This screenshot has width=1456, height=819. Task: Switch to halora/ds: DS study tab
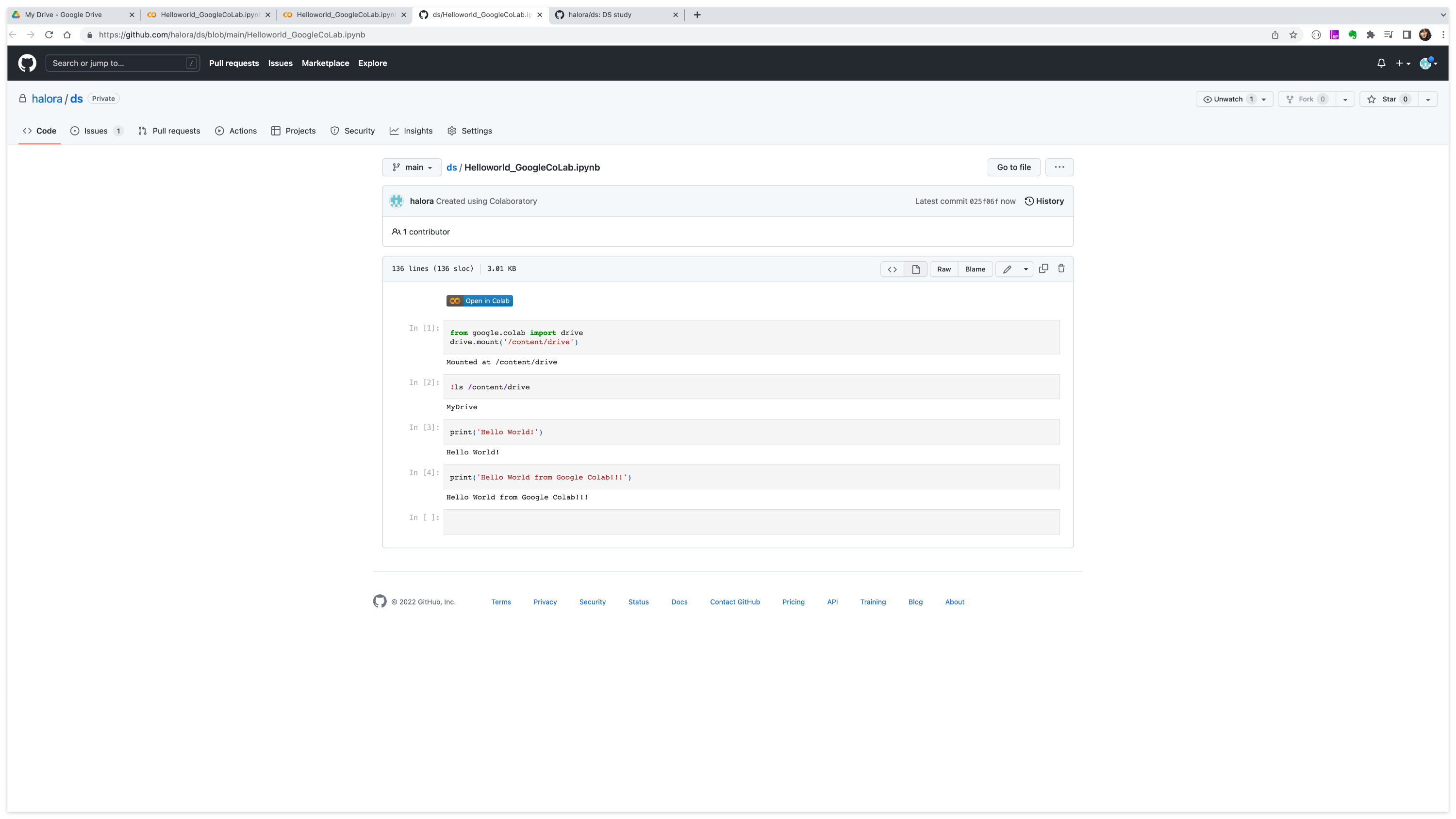(617, 15)
